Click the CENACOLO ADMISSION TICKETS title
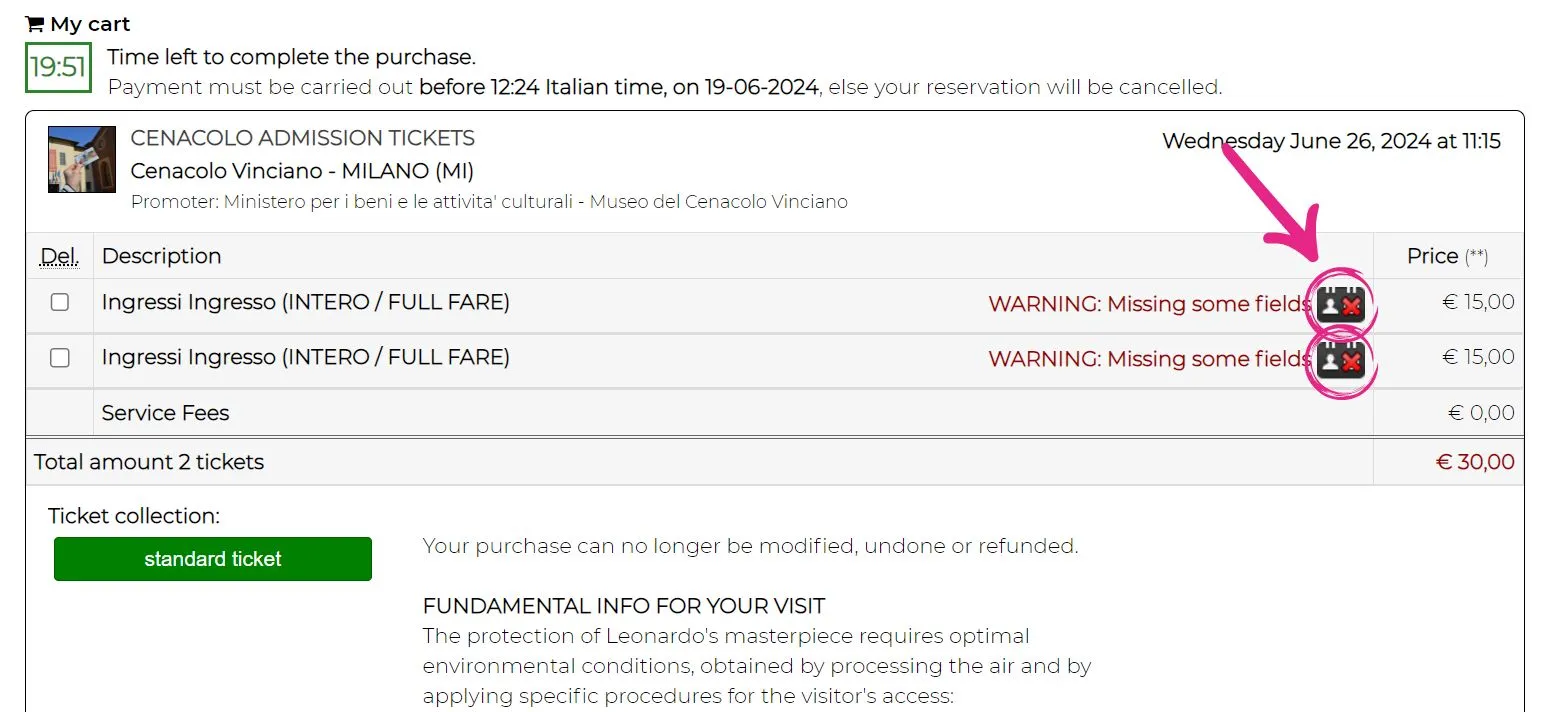 click(302, 138)
